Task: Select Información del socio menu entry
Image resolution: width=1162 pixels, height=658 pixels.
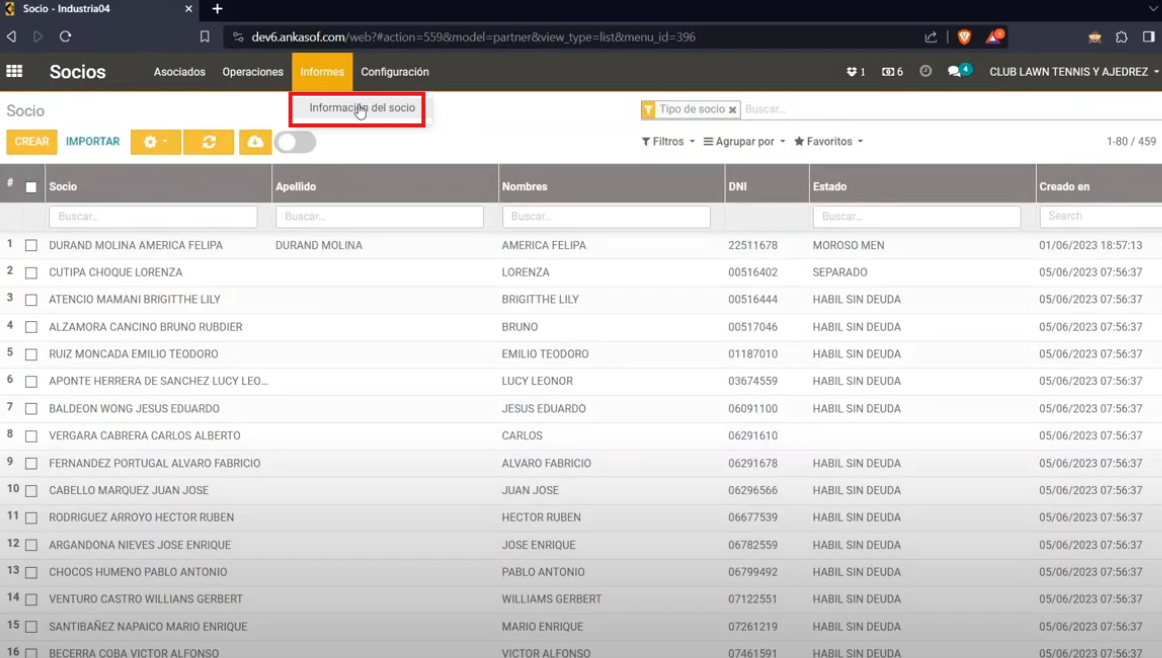Action: [361, 108]
